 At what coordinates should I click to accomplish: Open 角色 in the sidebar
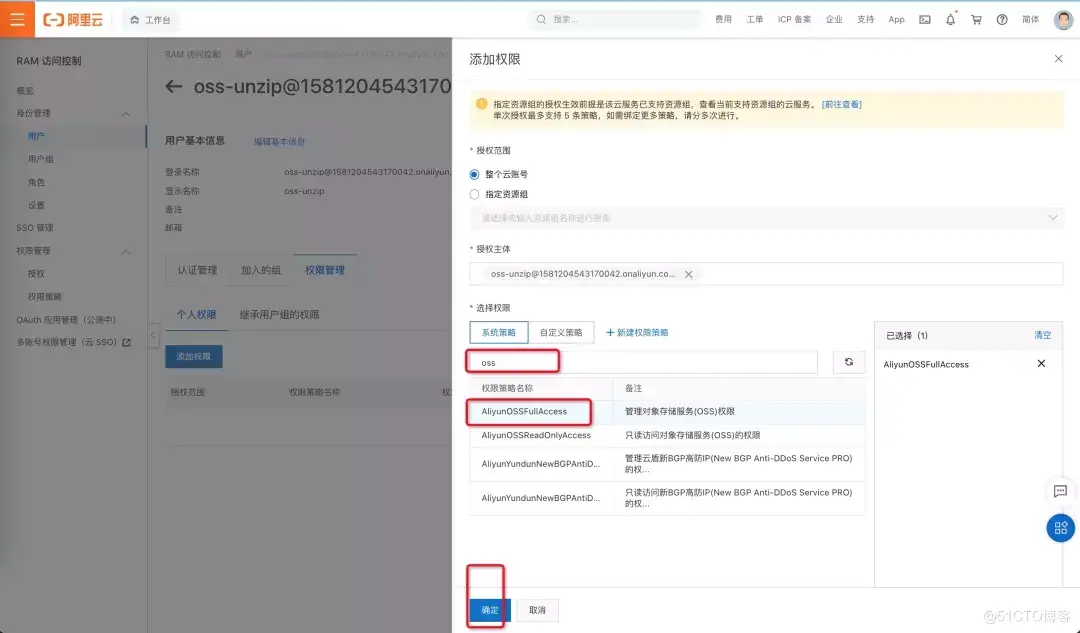[36, 183]
